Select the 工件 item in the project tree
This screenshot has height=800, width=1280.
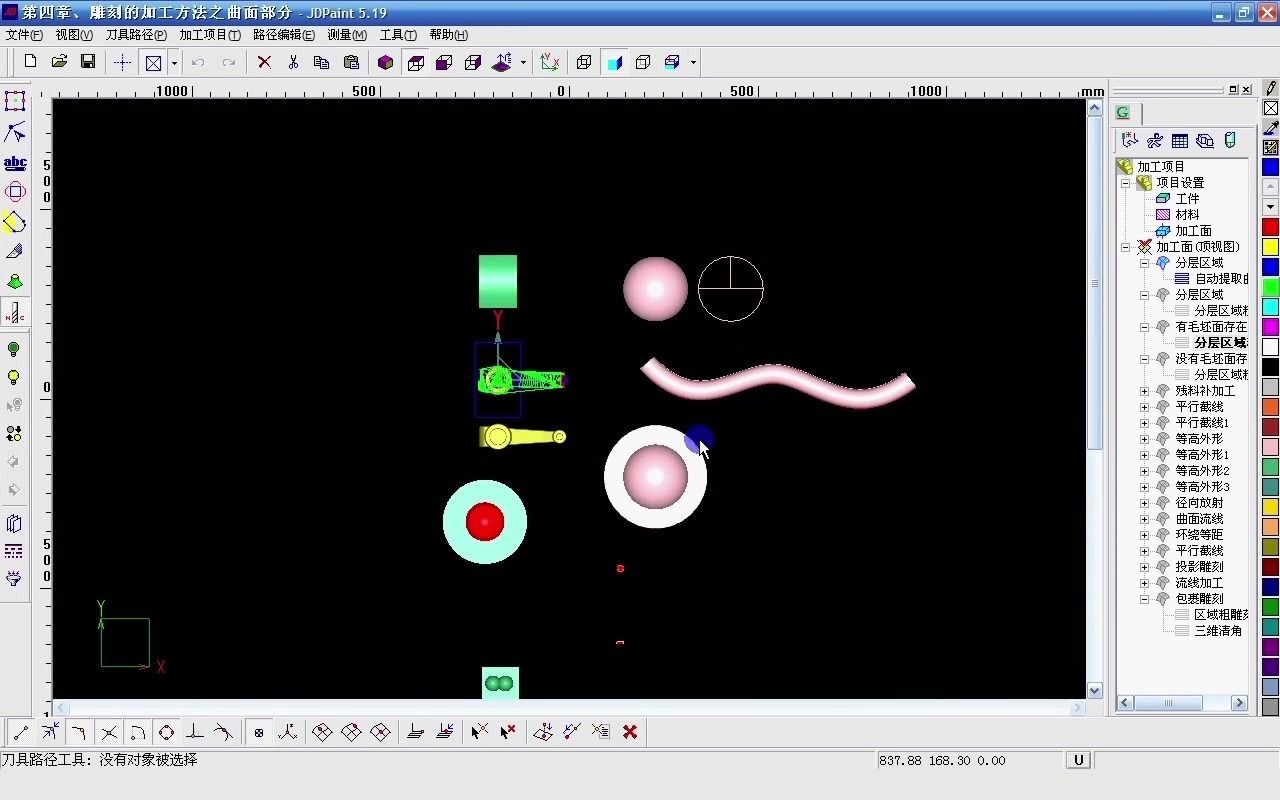point(1187,199)
